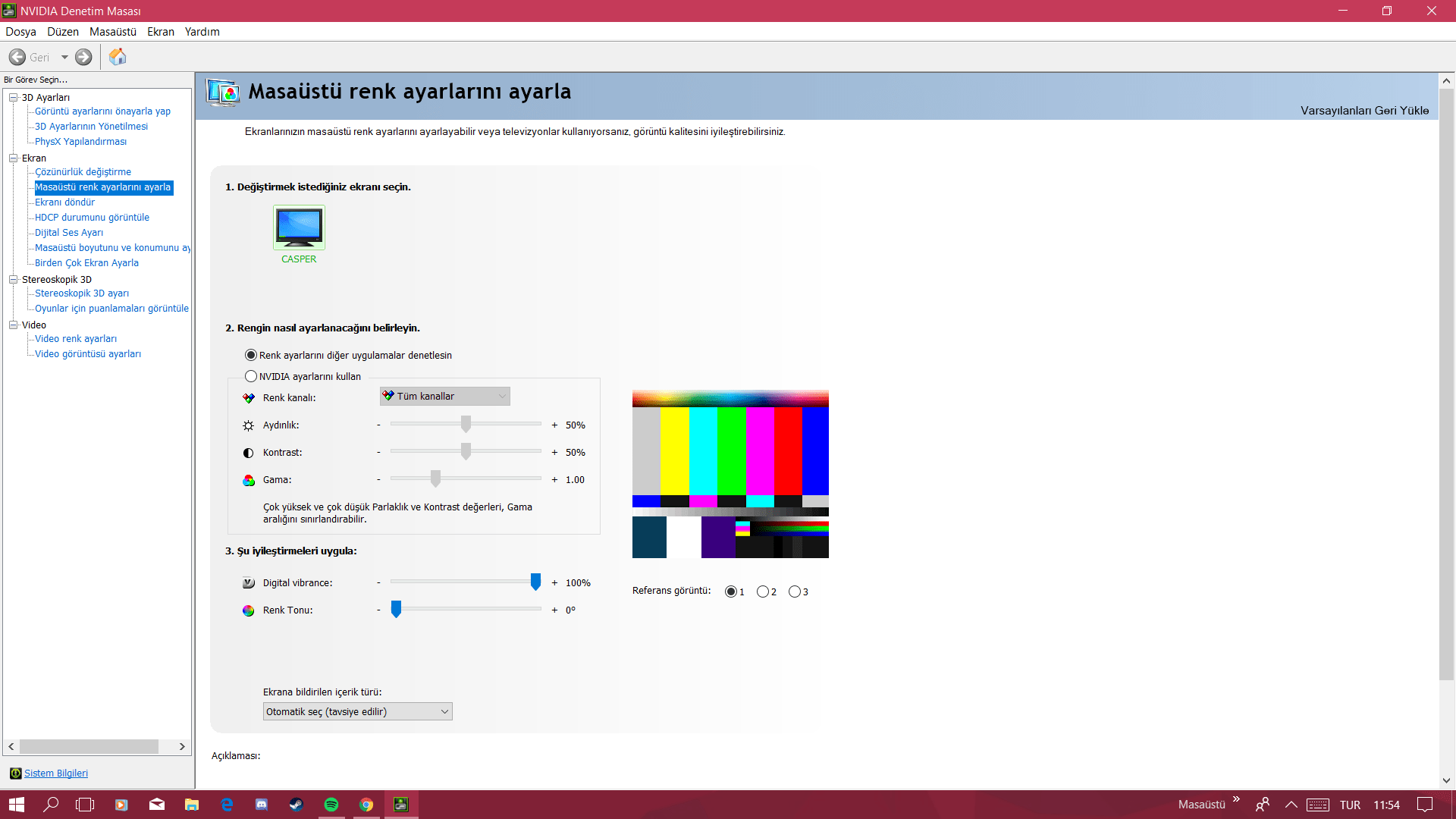Select 'Renk ayarlarını diğer uygulamalar denetlesin'
This screenshot has height=819, width=1456.
pyautogui.click(x=250, y=355)
